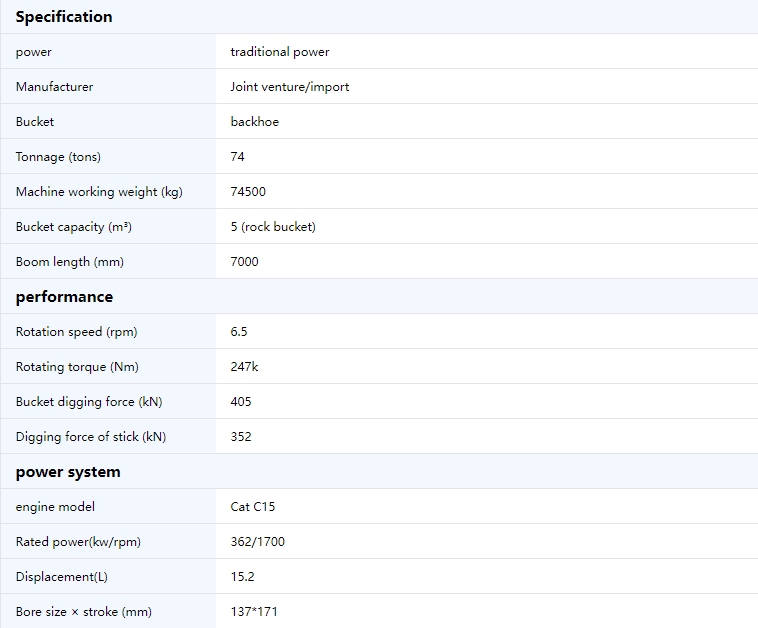Click the Manufacturer row label
758x628 pixels.
point(54,87)
